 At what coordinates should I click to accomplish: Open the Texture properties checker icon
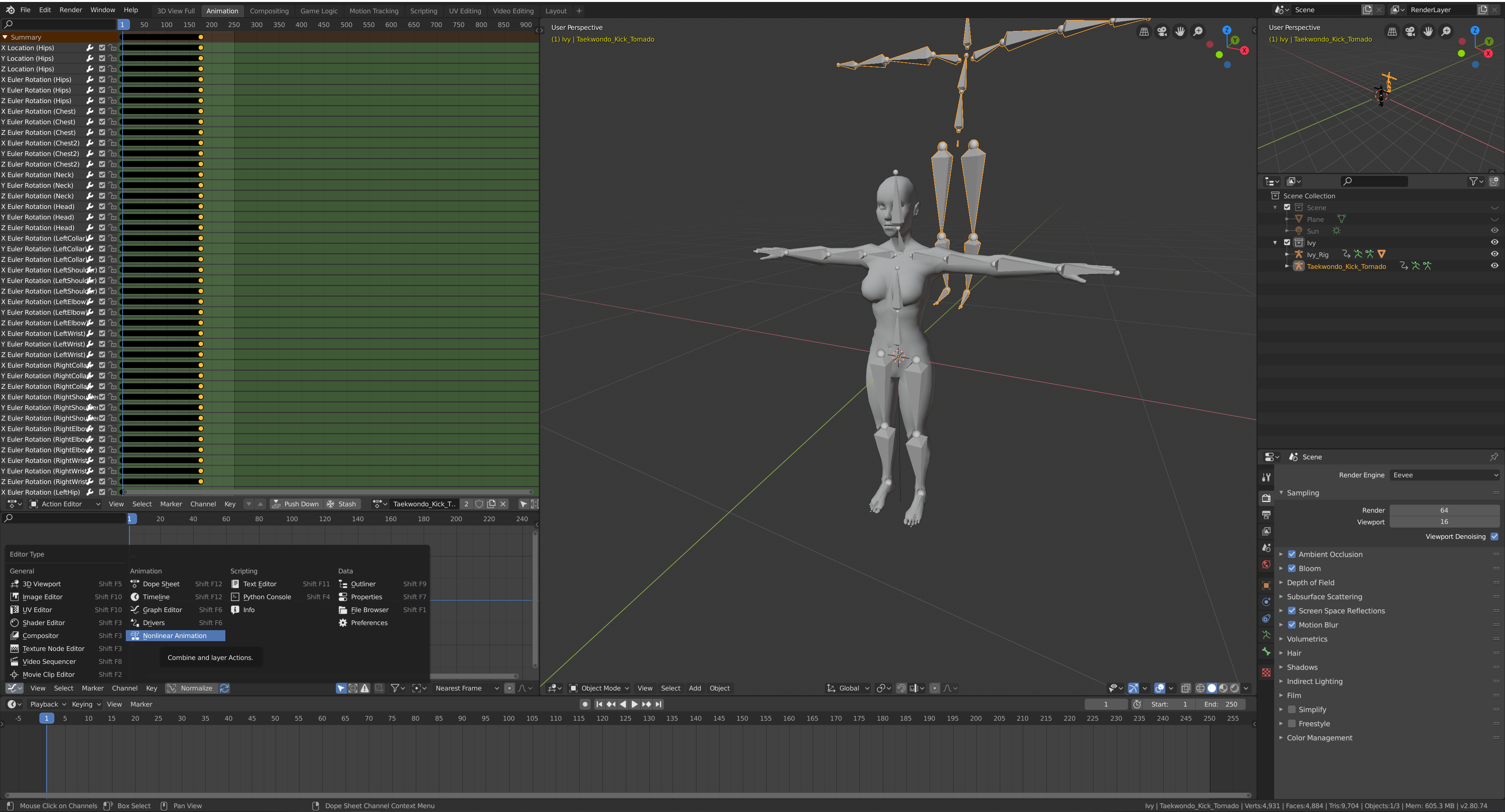tap(1266, 672)
